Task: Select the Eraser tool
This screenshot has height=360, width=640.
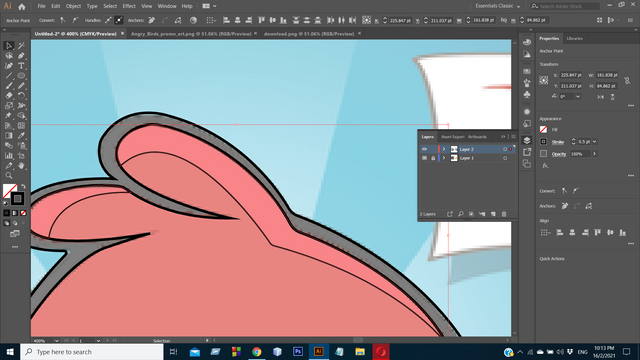Action: pyautogui.click(x=9, y=96)
